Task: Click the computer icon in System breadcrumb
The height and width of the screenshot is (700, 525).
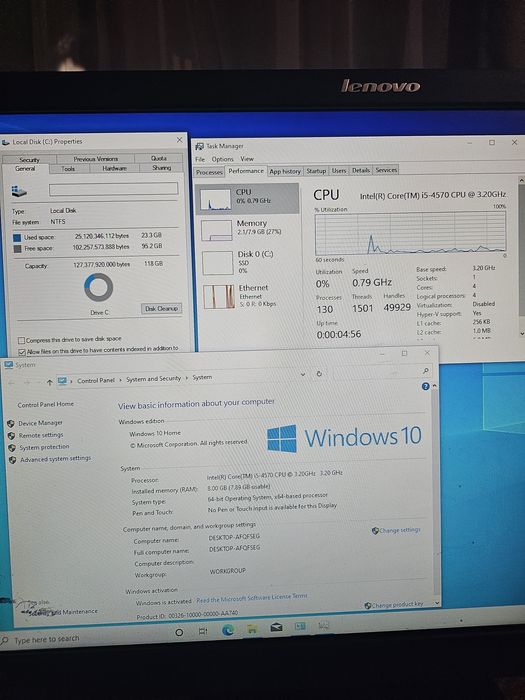Action: click(62, 381)
